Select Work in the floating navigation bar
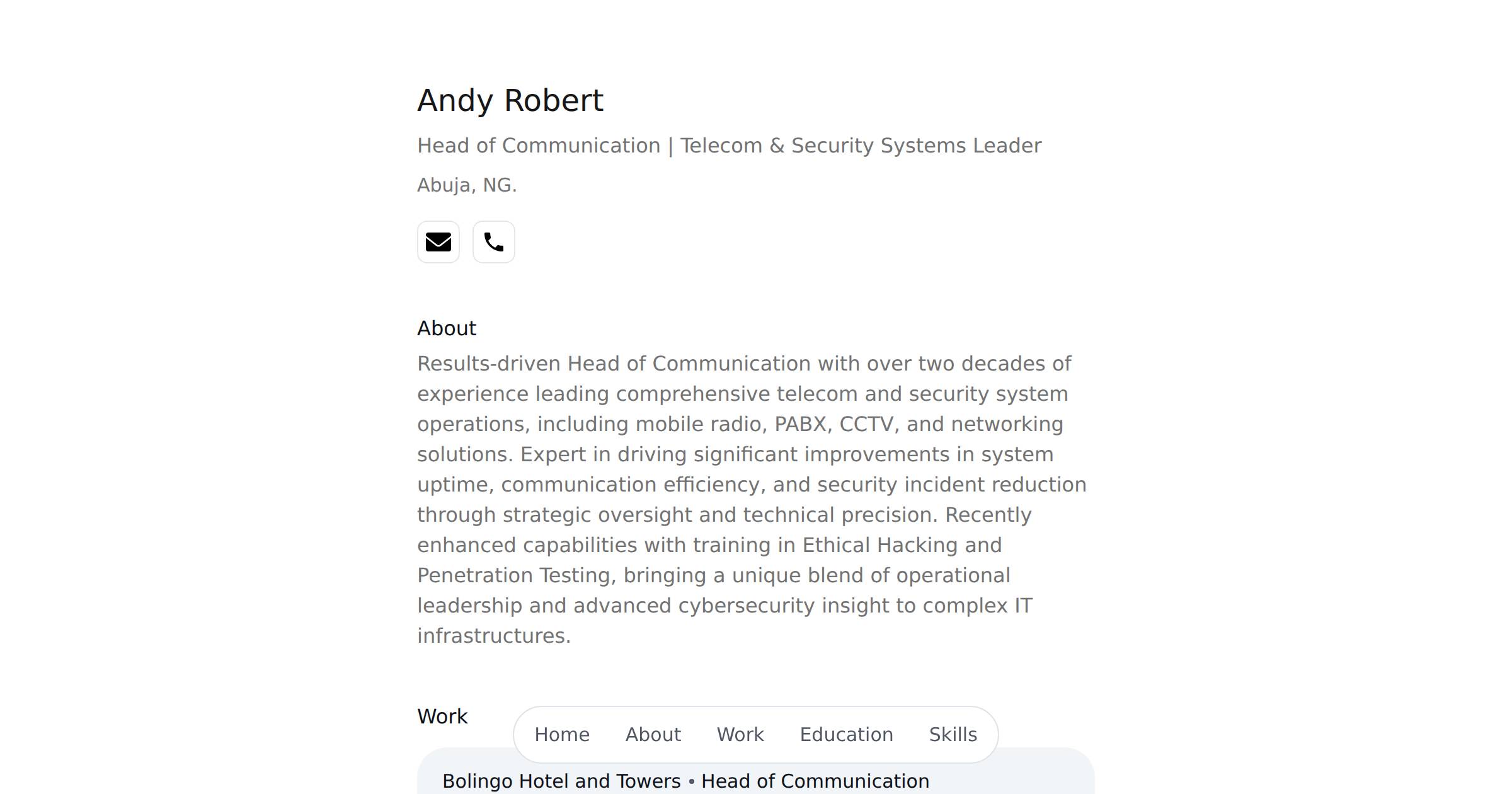Image resolution: width=1512 pixels, height=794 pixels. (x=740, y=735)
